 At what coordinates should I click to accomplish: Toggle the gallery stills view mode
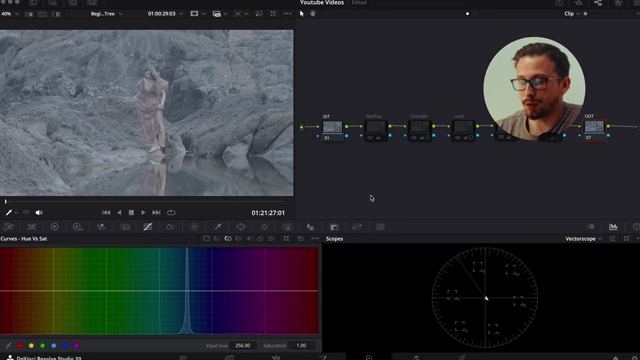56,14
